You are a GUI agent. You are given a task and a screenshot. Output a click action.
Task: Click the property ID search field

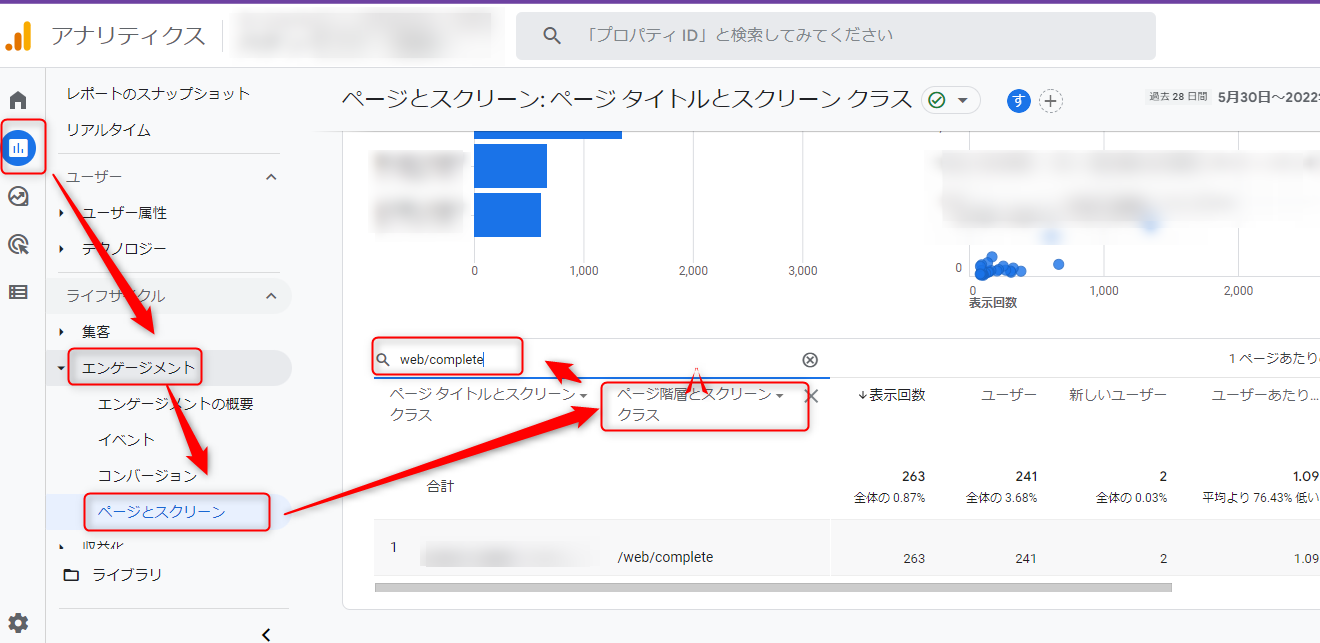(835, 36)
